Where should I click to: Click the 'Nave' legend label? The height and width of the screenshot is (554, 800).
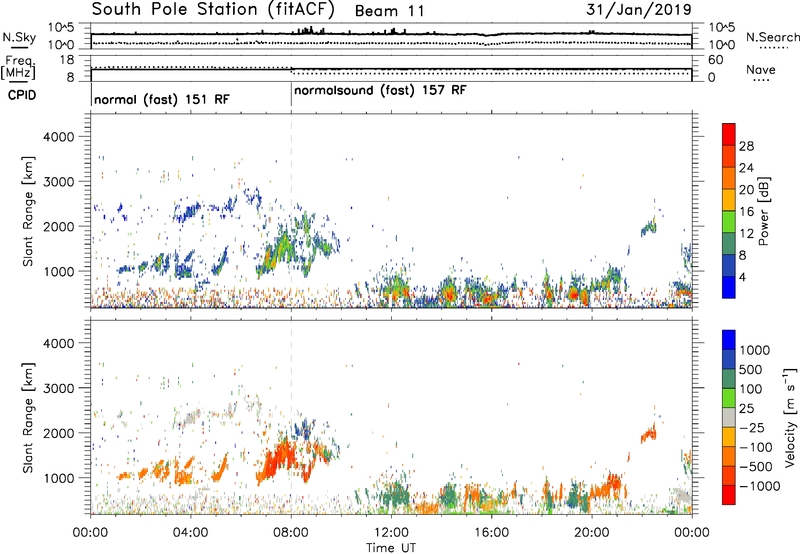761,70
